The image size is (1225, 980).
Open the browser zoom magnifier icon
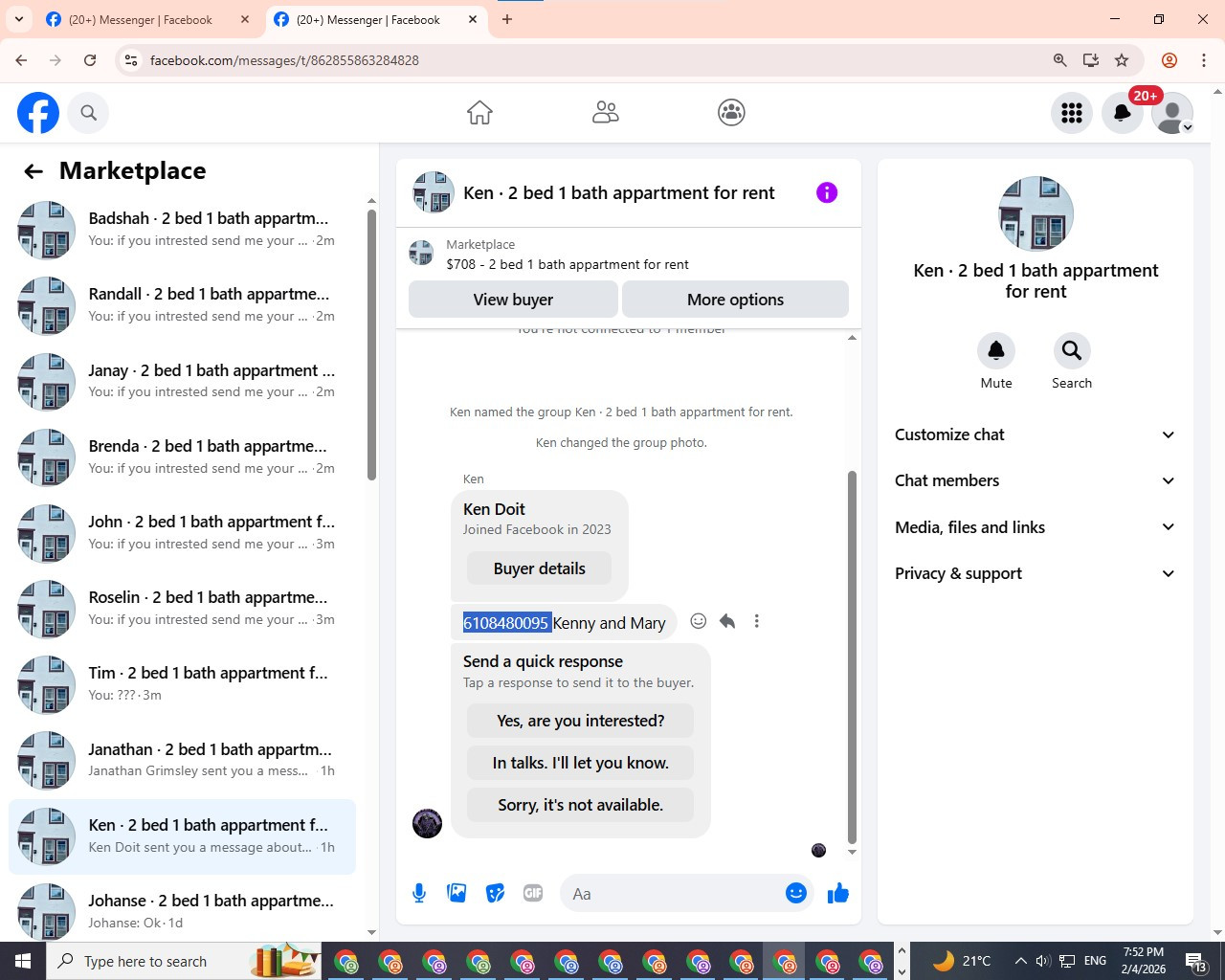(x=1060, y=60)
